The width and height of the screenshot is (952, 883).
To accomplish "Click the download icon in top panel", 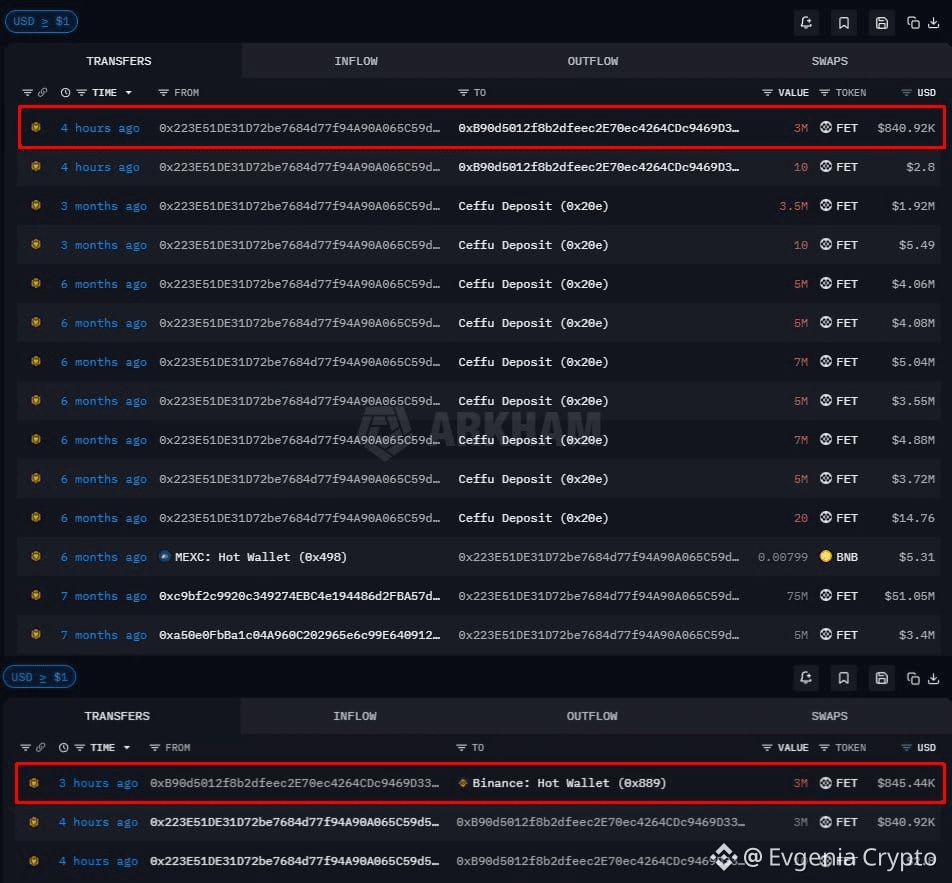I will coord(934,23).
